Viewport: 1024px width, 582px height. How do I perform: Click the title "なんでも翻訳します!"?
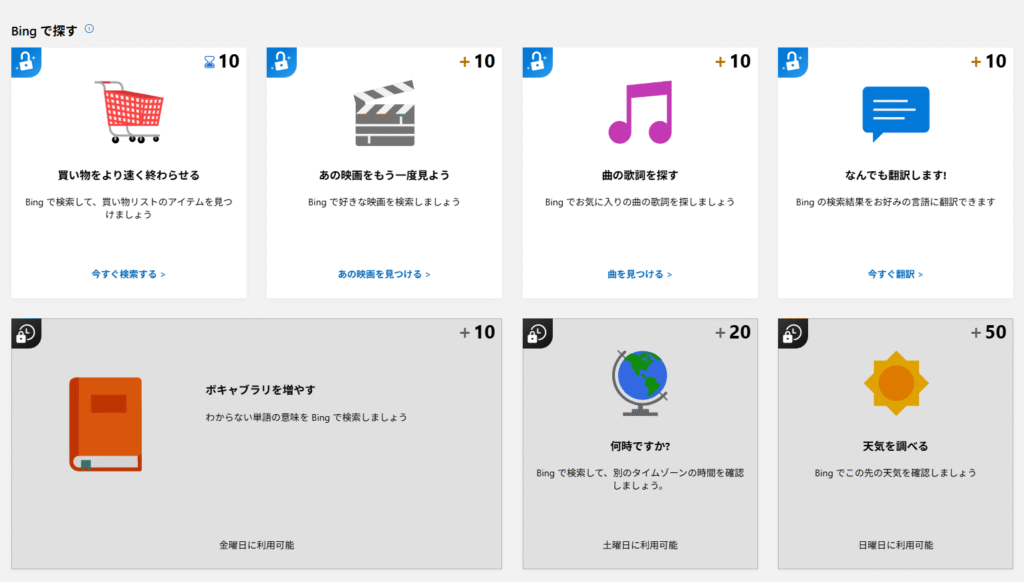click(x=895, y=175)
